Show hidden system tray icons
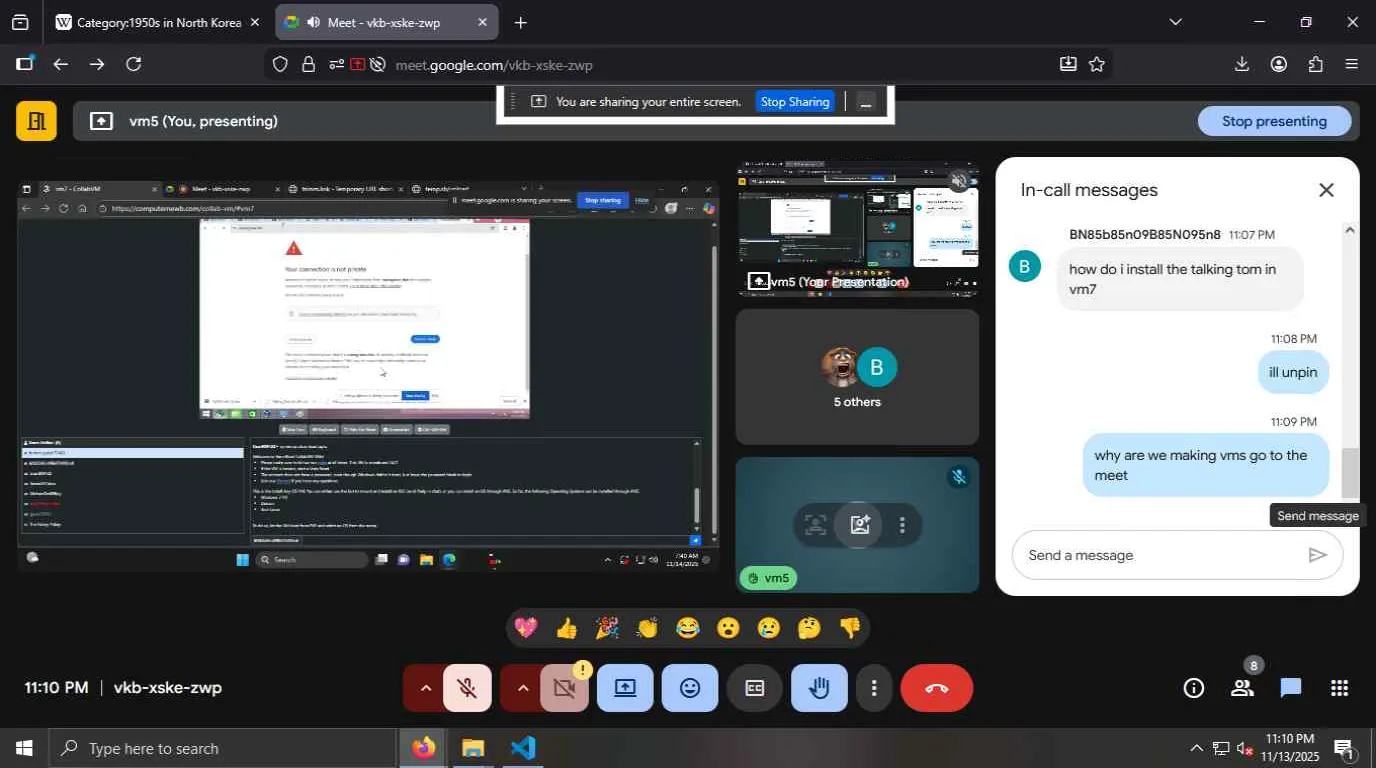The image size is (1376, 768). 1196,748
